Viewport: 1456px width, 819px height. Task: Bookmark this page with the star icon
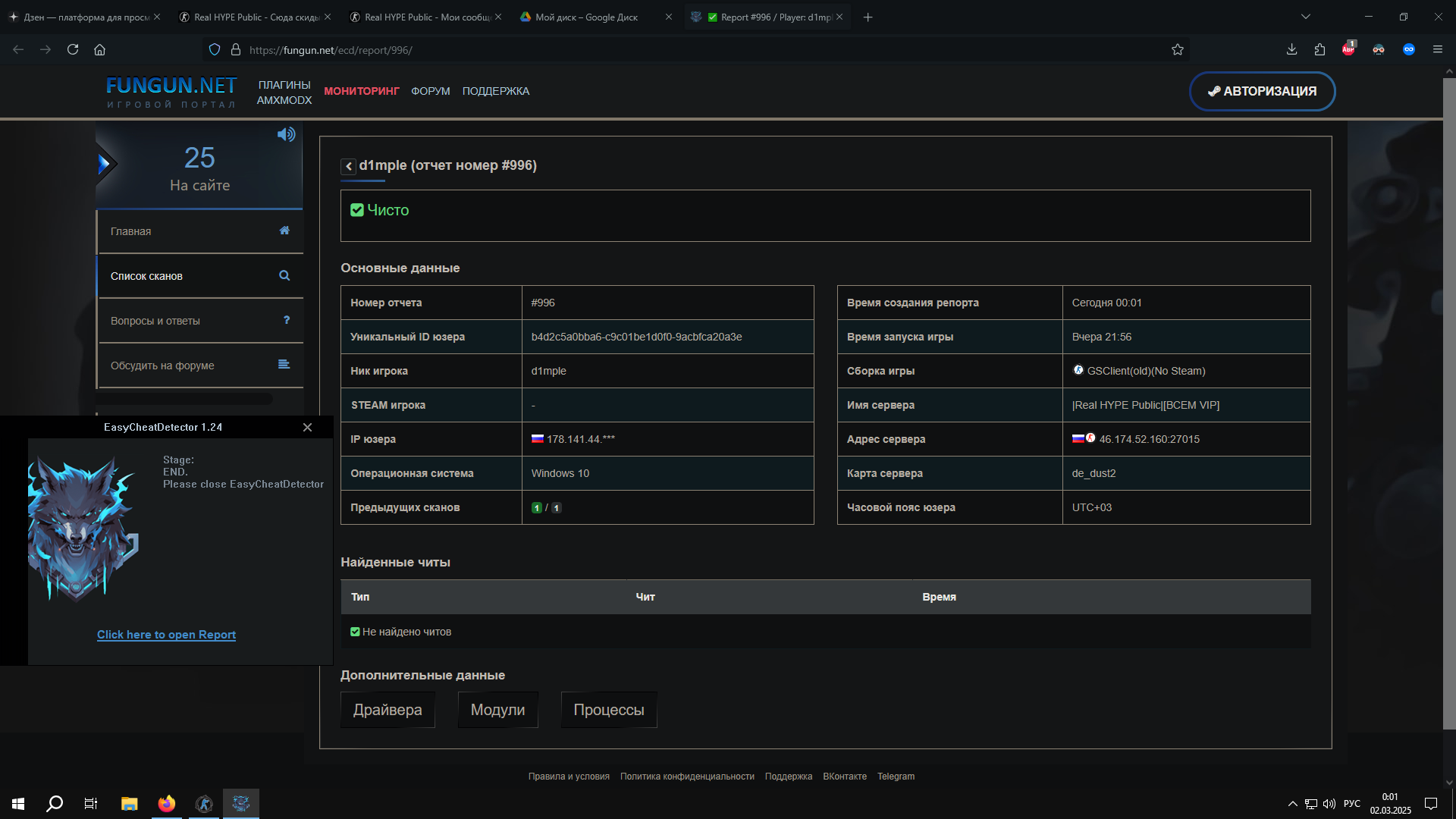(1177, 50)
